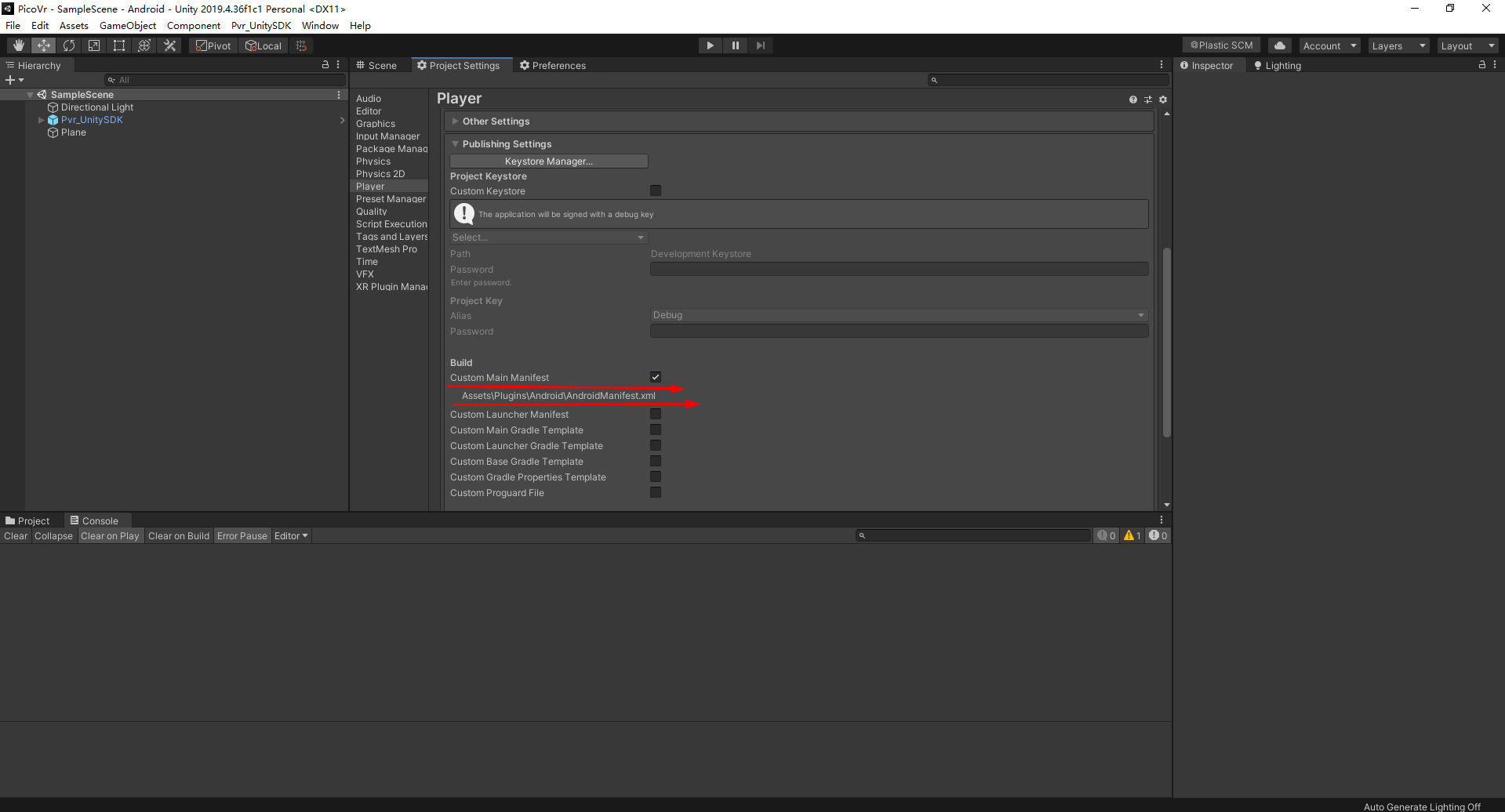Screen dimensions: 1505x812
Task: Click the Keystore Manager button
Action: [549, 161]
